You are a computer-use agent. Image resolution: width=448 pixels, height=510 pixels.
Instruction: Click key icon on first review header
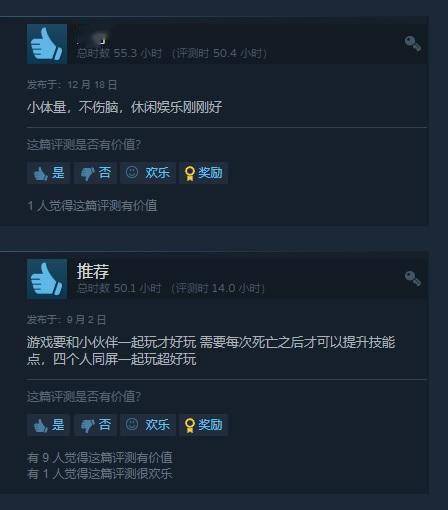pyautogui.click(x=413, y=44)
